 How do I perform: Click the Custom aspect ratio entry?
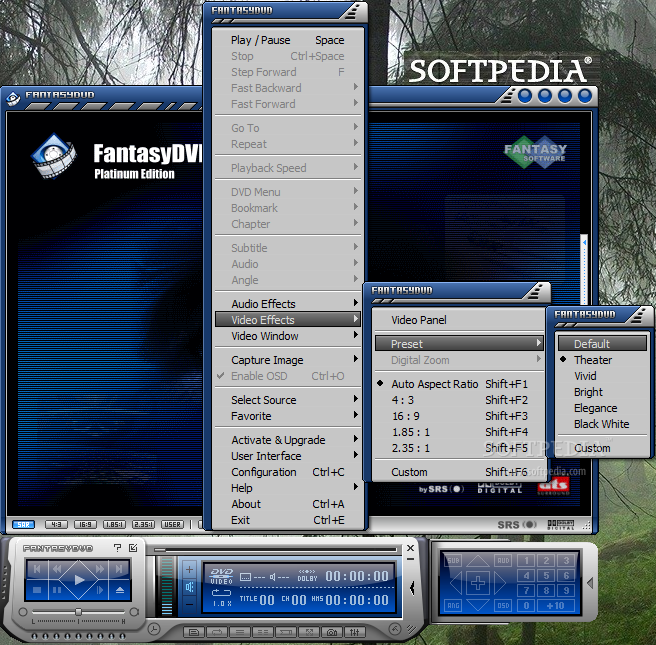(x=409, y=472)
